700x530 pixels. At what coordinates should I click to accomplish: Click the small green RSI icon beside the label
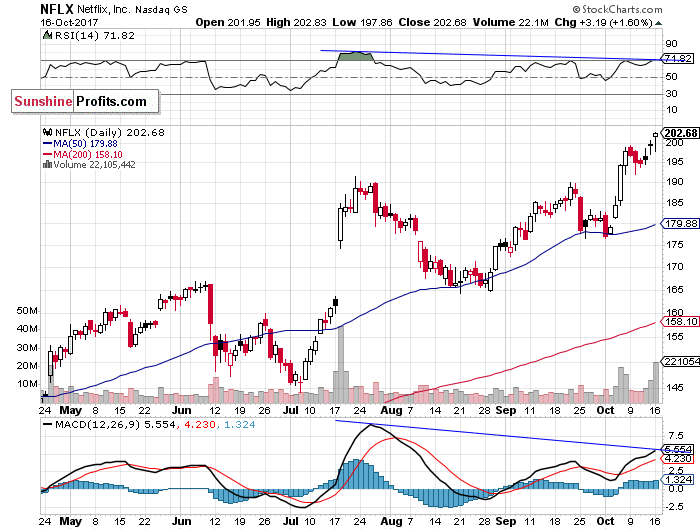pyautogui.click(x=47, y=35)
